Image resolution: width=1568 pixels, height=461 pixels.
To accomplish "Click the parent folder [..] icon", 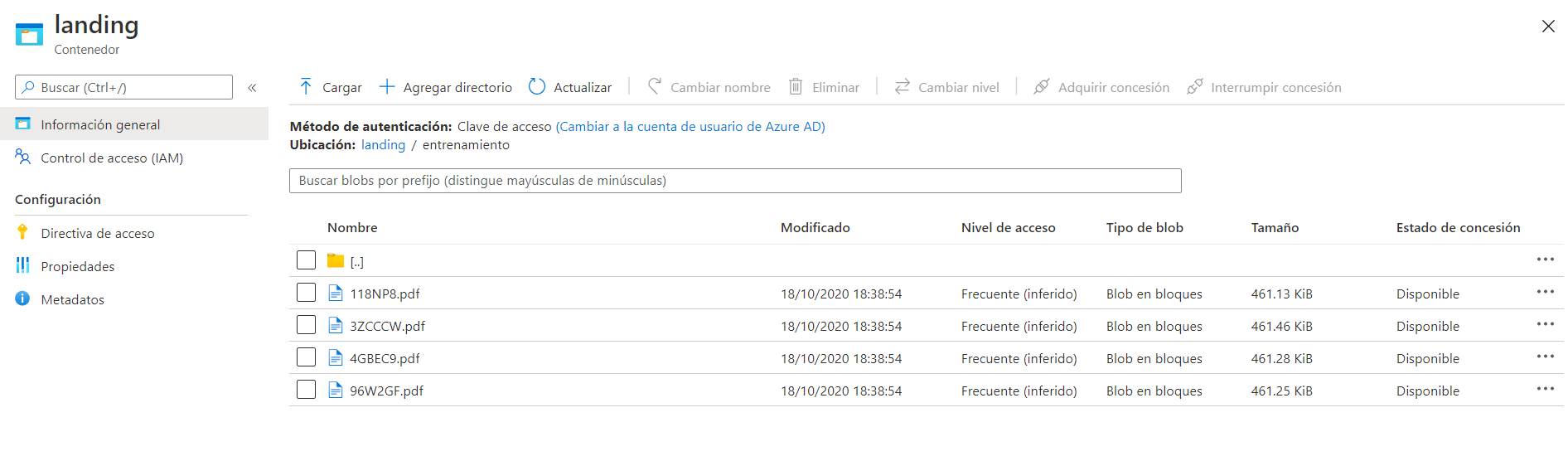I will 336,261.
